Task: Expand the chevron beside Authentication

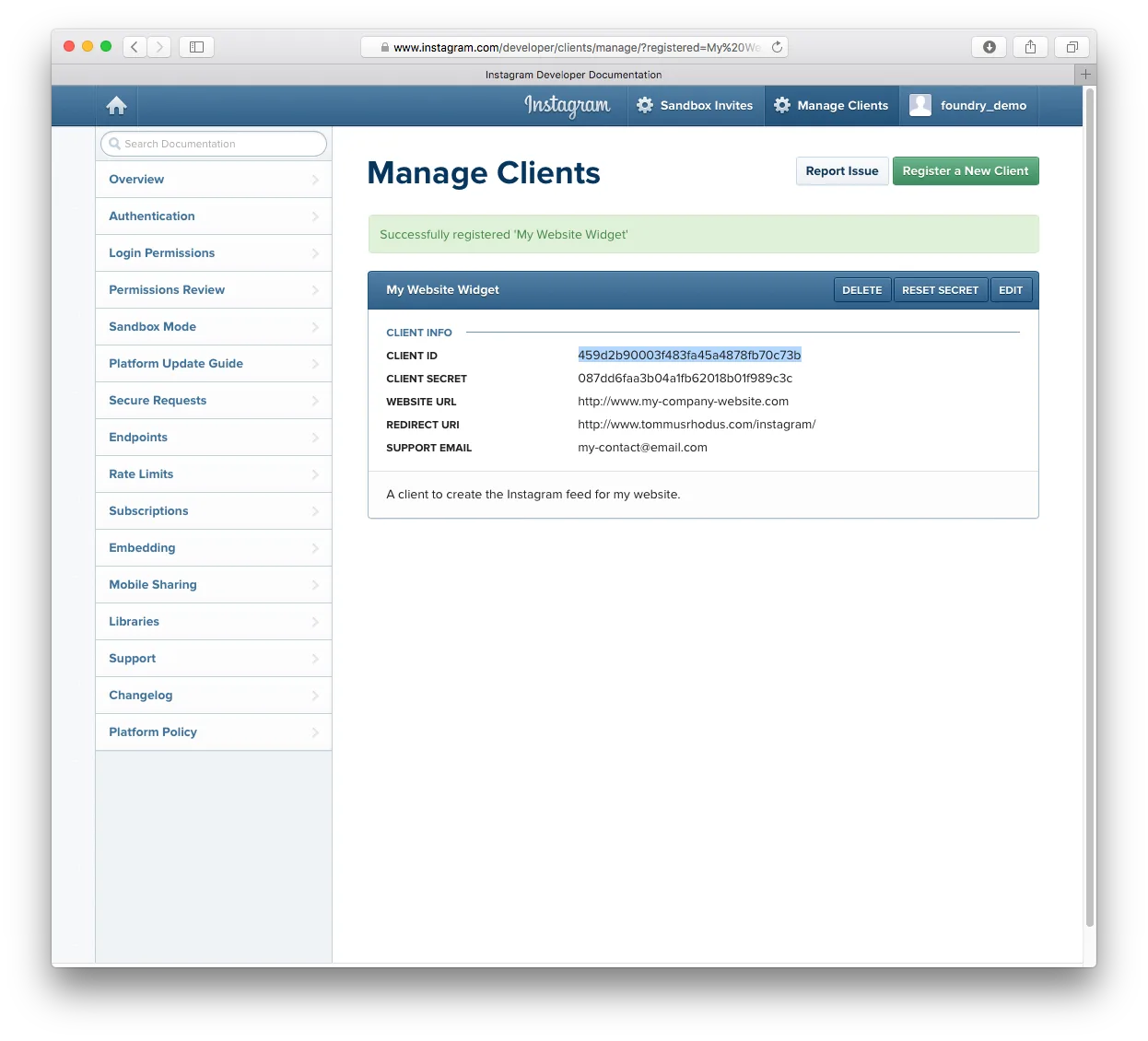Action: tap(315, 216)
